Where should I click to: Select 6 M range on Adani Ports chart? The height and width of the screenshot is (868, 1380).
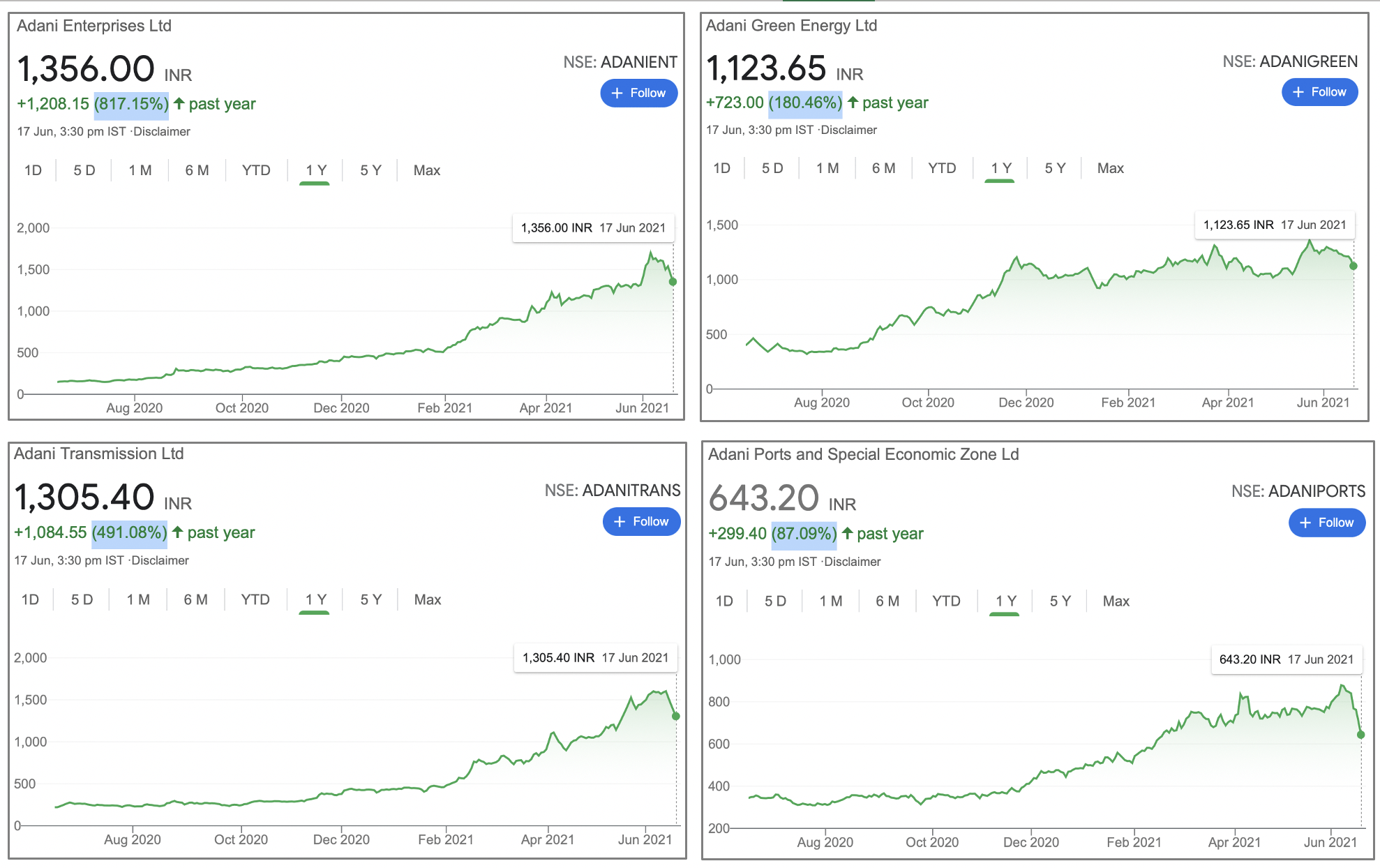pyautogui.click(x=887, y=601)
